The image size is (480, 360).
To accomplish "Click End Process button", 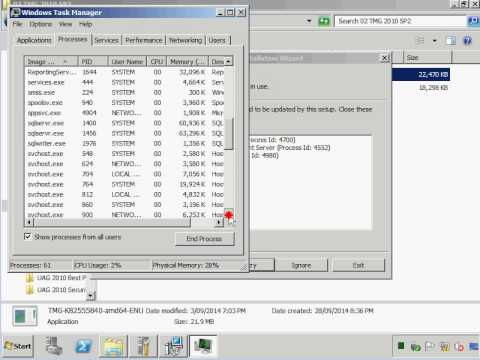I will (x=205, y=239).
